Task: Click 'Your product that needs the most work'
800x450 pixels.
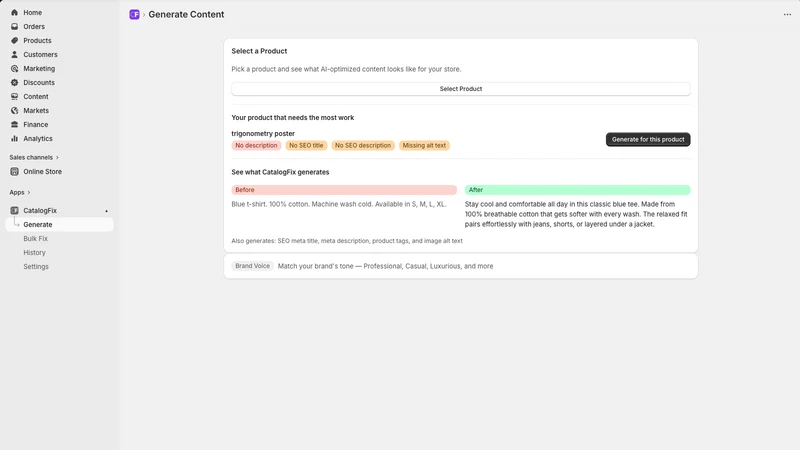Action: pyautogui.click(x=292, y=117)
